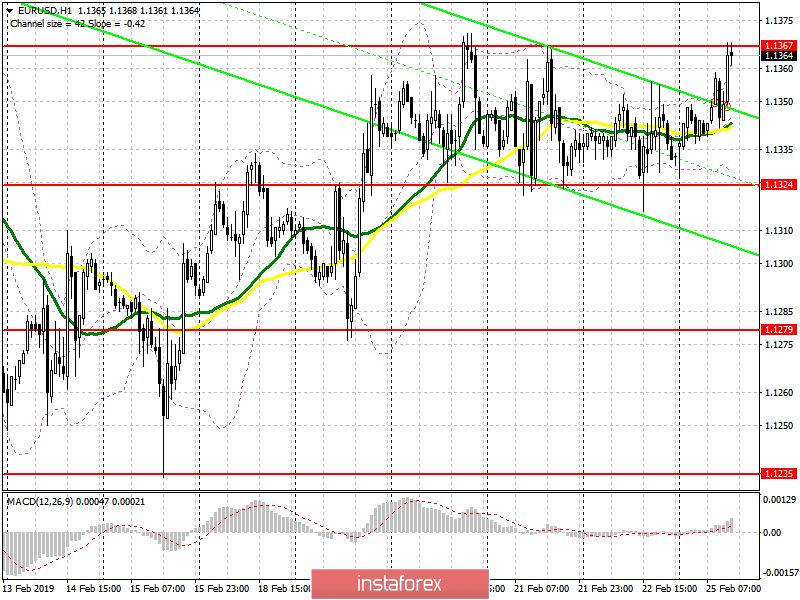Click the 1.1285 value on the price axis
Screen dimensions: 800x600
click(x=779, y=312)
